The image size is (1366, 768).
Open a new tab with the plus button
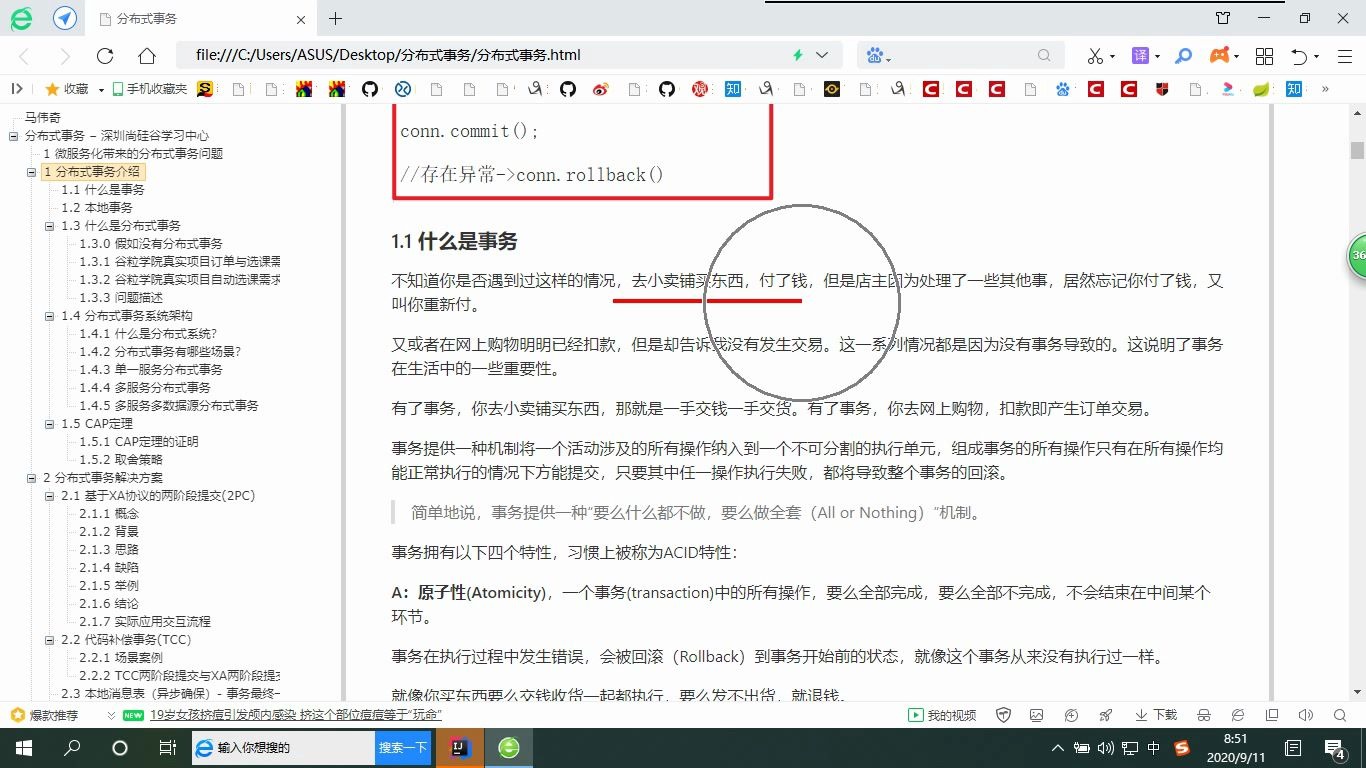point(335,18)
